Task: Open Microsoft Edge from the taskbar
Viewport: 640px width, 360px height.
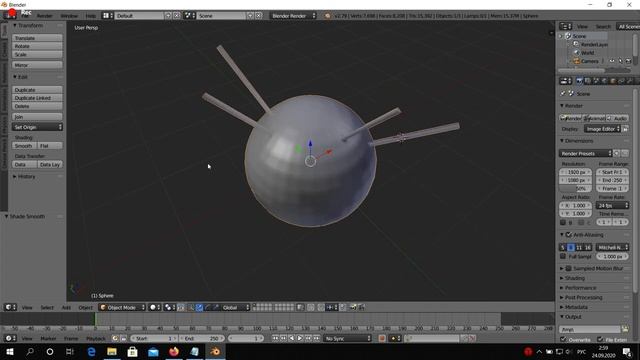Action: point(91,351)
